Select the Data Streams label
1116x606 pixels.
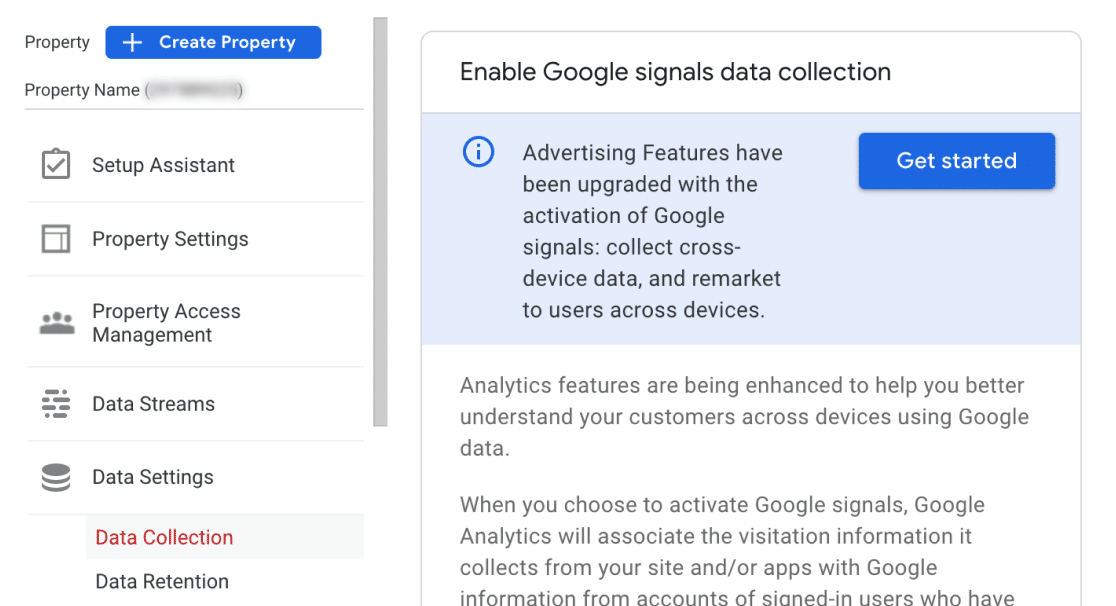pyautogui.click(x=153, y=404)
